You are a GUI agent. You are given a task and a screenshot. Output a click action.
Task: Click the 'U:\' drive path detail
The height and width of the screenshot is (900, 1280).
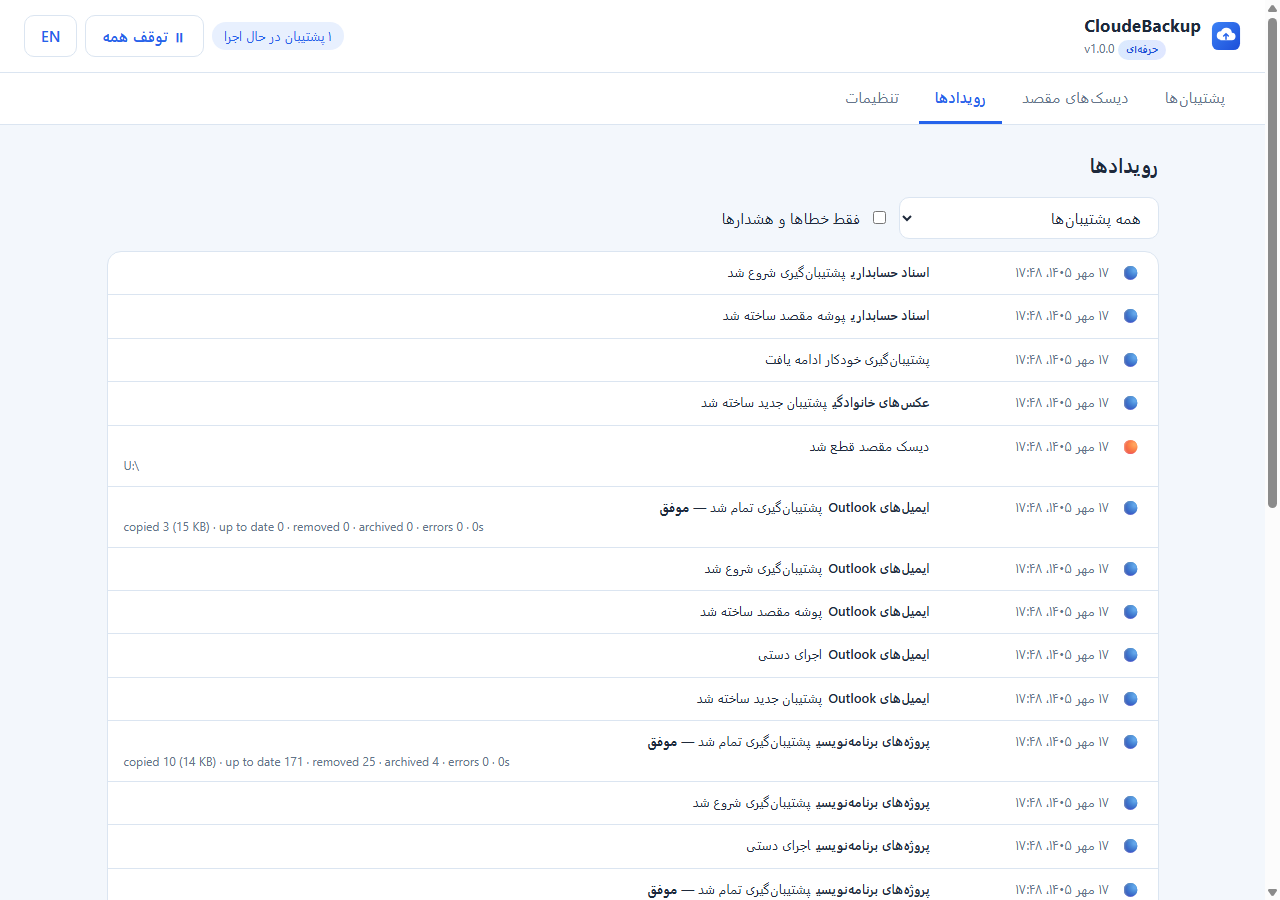[131, 466]
